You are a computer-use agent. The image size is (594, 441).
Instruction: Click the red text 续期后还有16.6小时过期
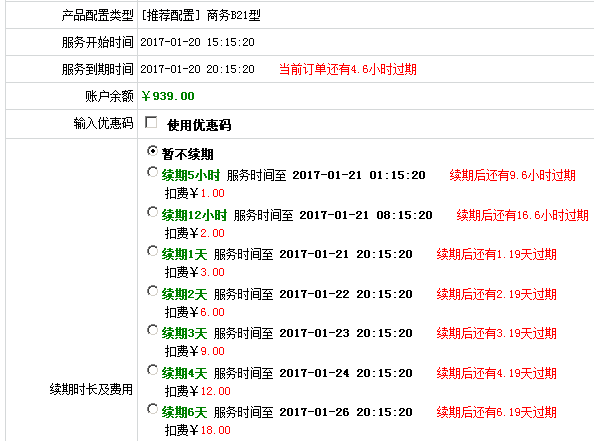pyautogui.click(x=522, y=215)
